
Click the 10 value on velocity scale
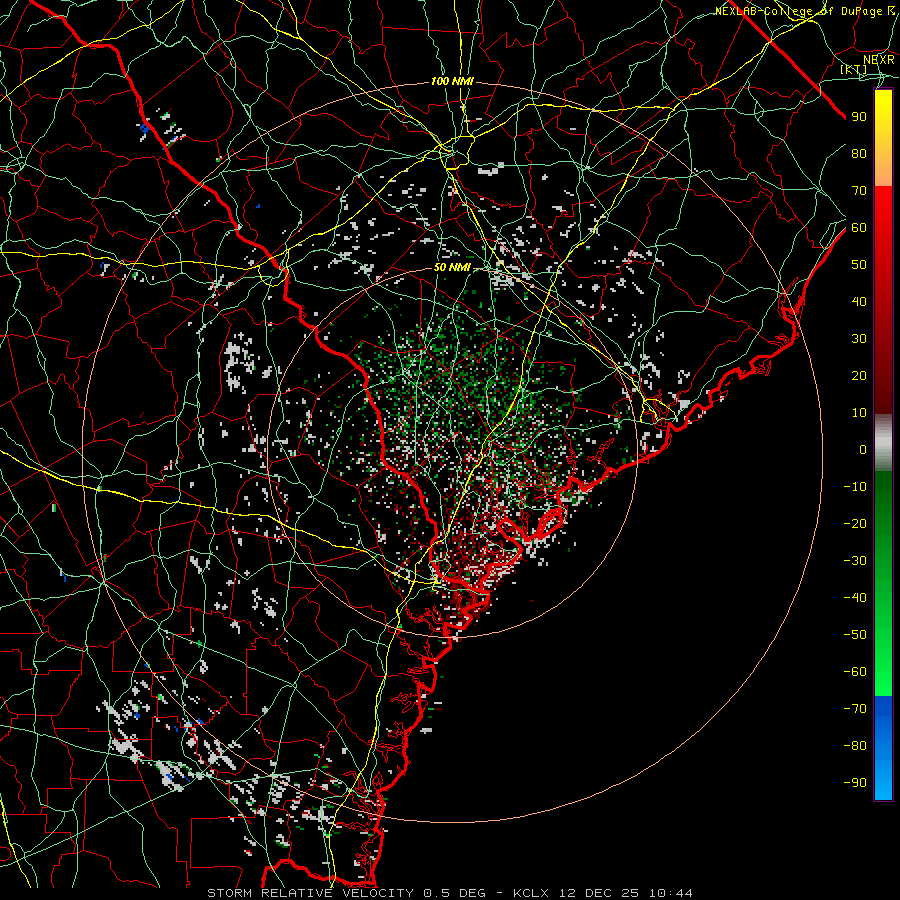[x=859, y=413]
